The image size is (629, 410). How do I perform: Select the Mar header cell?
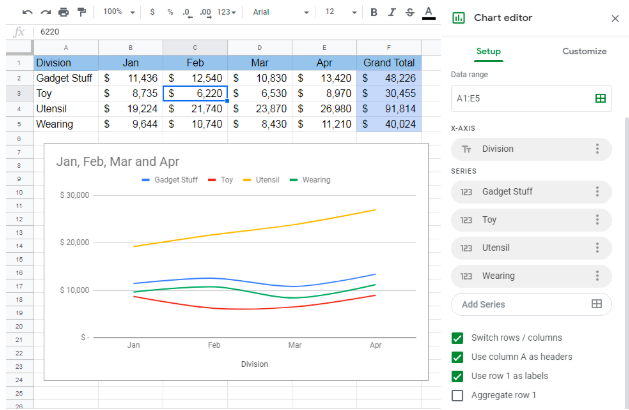click(260, 63)
